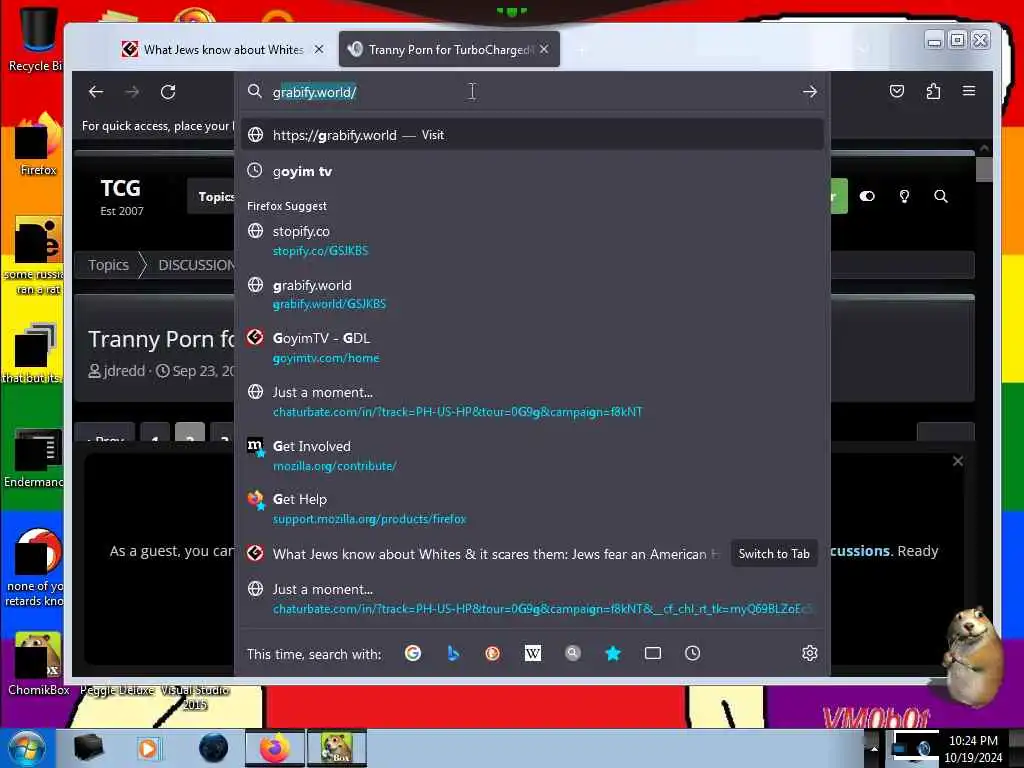Screen dimensions: 1024x768
Task: Click the Go arrow in the address bar
Action: (x=810, y=91)
